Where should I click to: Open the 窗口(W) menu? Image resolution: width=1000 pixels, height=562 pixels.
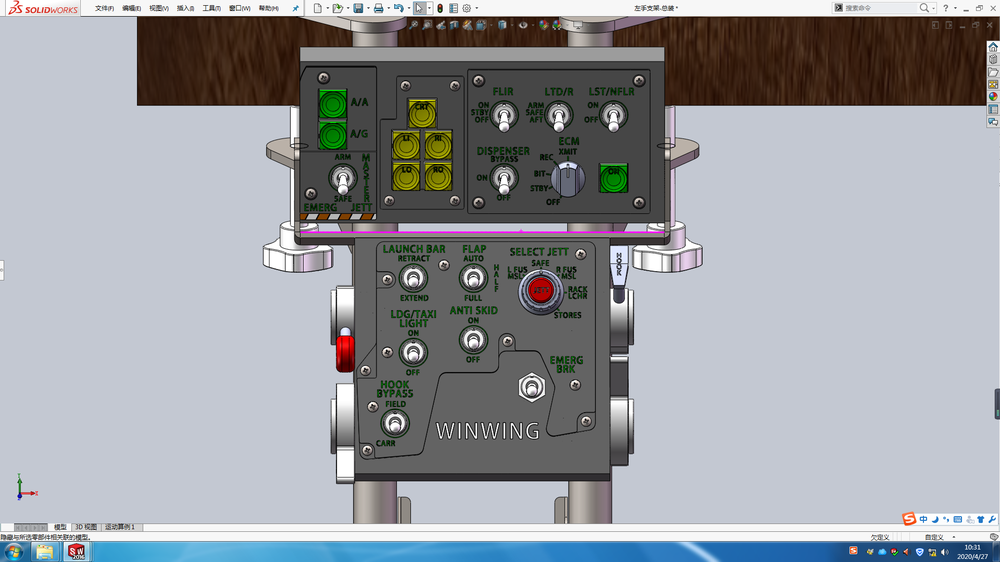(x=240, y=8)
